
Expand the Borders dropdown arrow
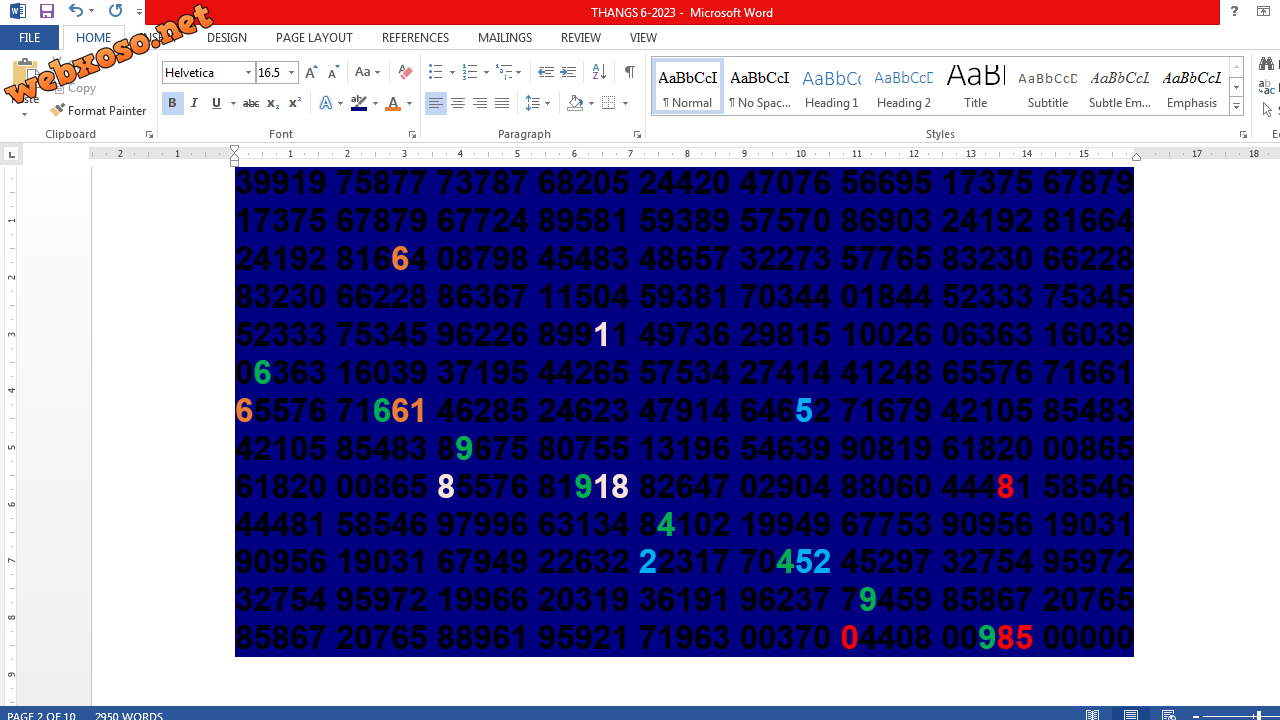pos(625,103)
